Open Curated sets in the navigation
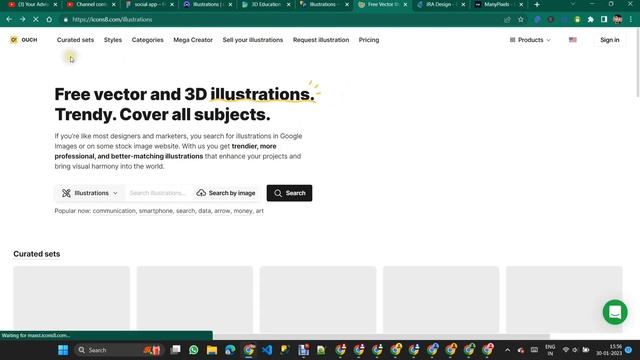 tap(75, 40)
